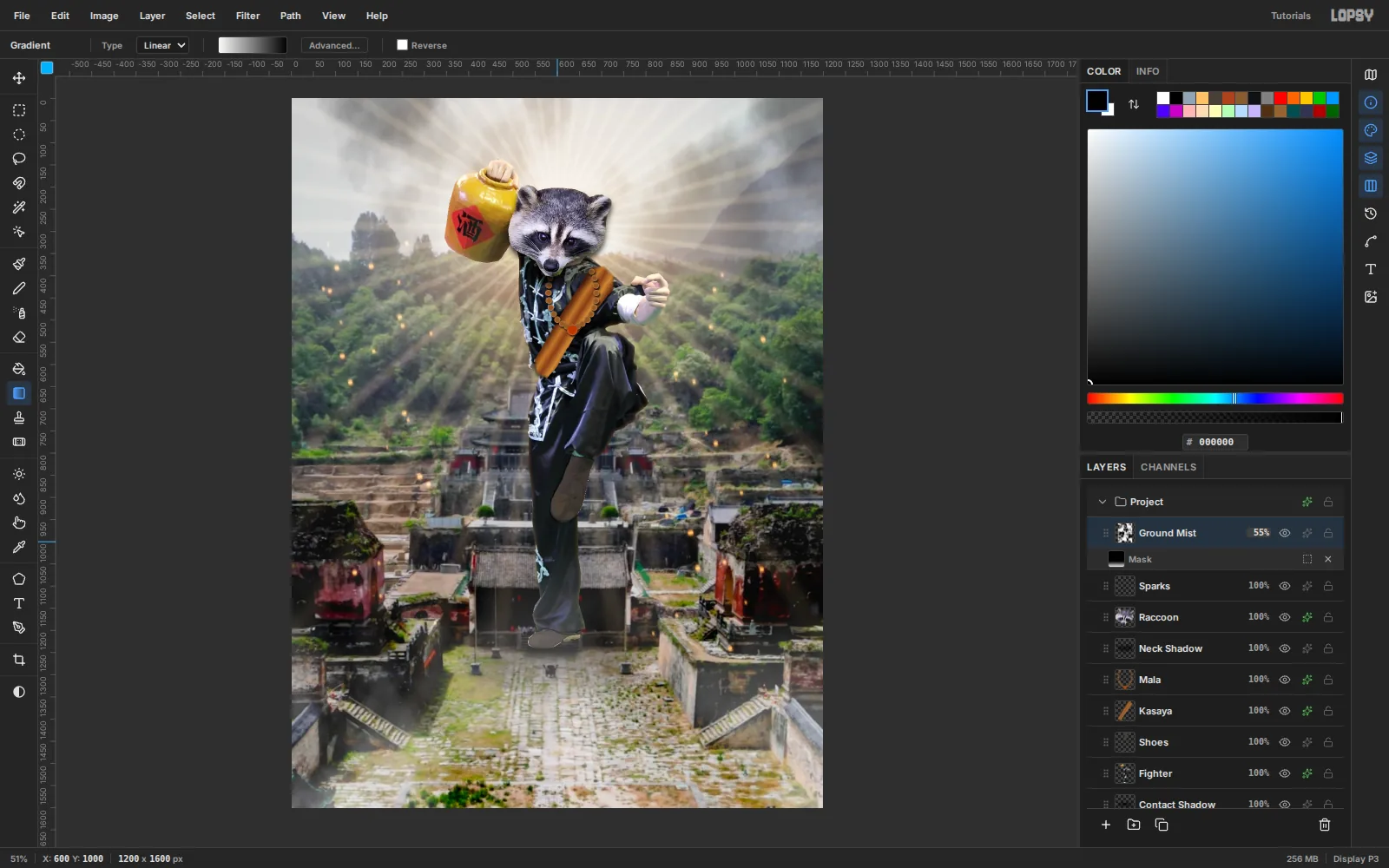This screenshot has height=868, width=1389.
Task: Select the Eyedropper tool
Action: pos(19,547)
